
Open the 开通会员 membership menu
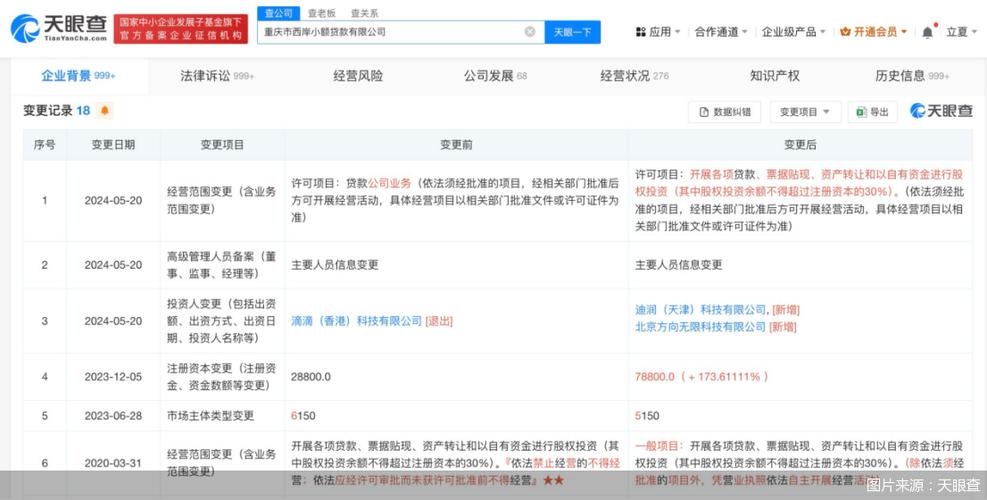(874, 31)
